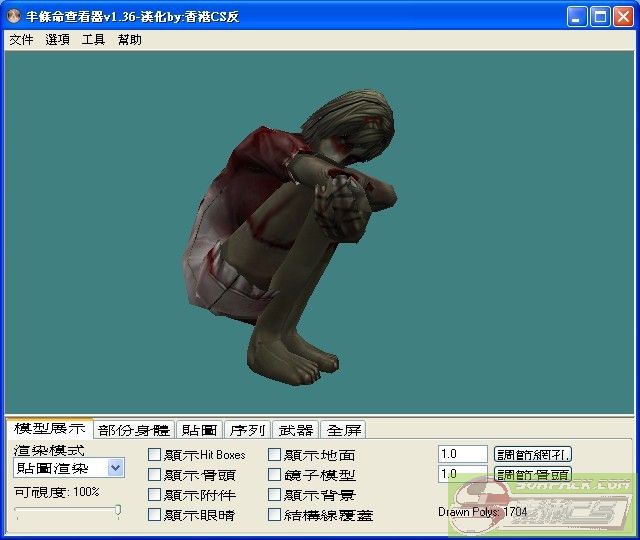
Task: Click the 調節骨頭 button
Action: click(533, 475)
